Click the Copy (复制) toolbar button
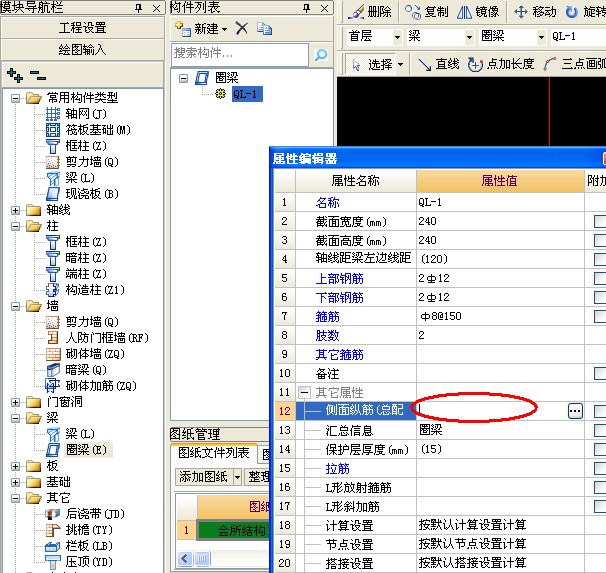The image size is (606, 573). click(x=426, y=12)
